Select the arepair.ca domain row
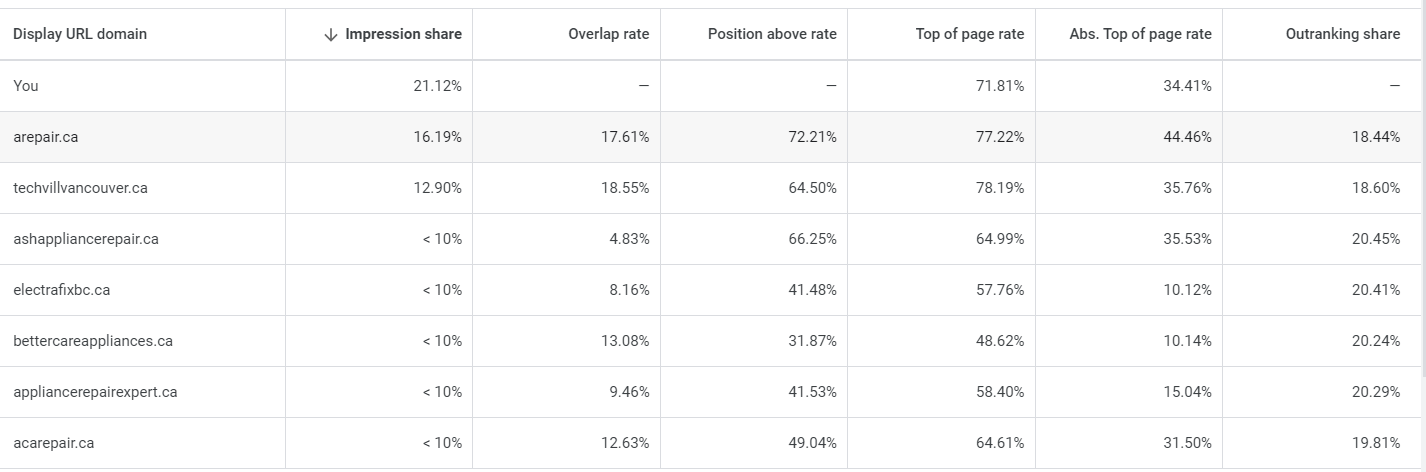1426x472 pixels. pos(45,137)
